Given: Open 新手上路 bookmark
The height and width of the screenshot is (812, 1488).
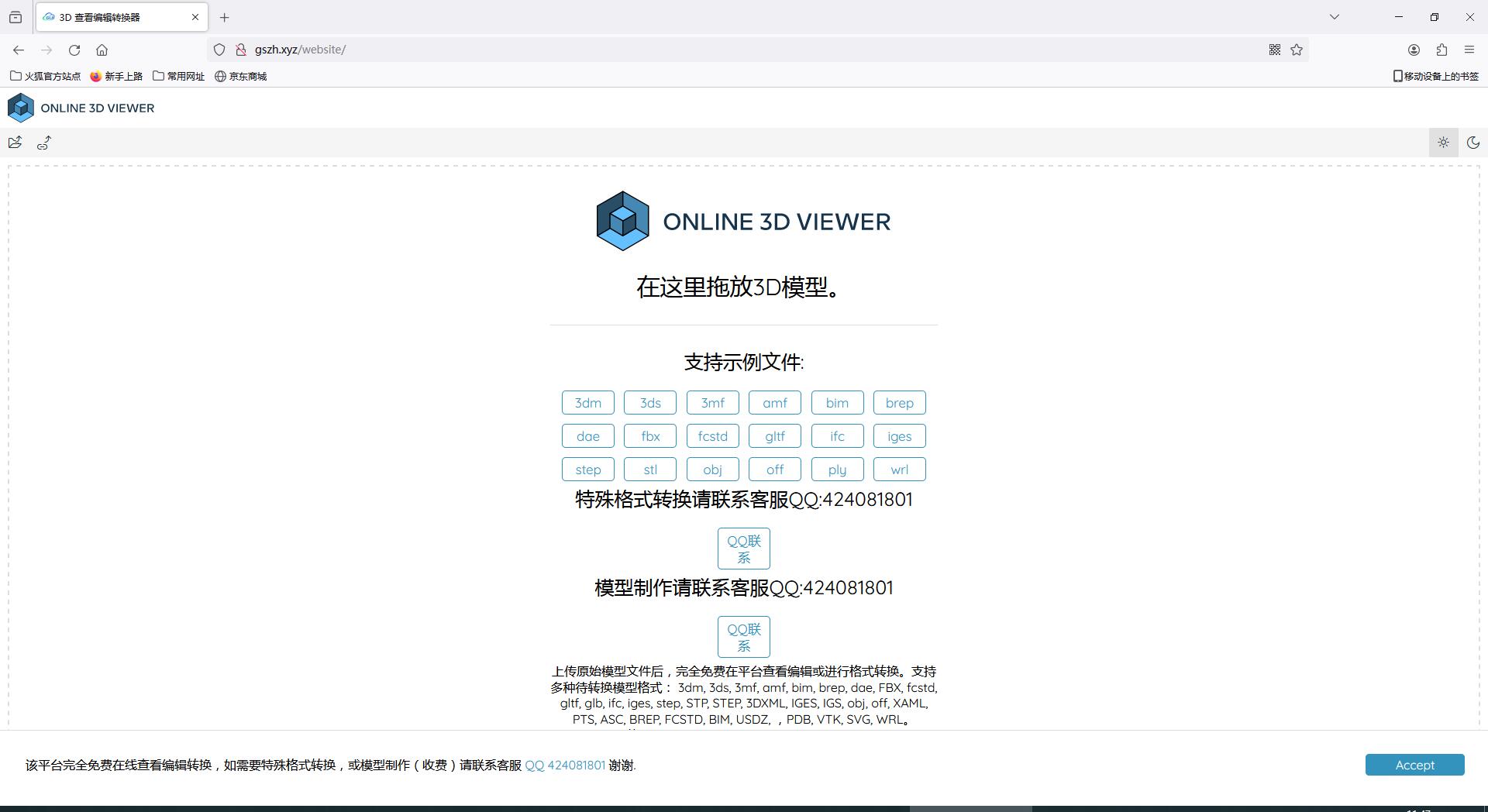Looking at the screenshot, I should click(x=116, y=76).
